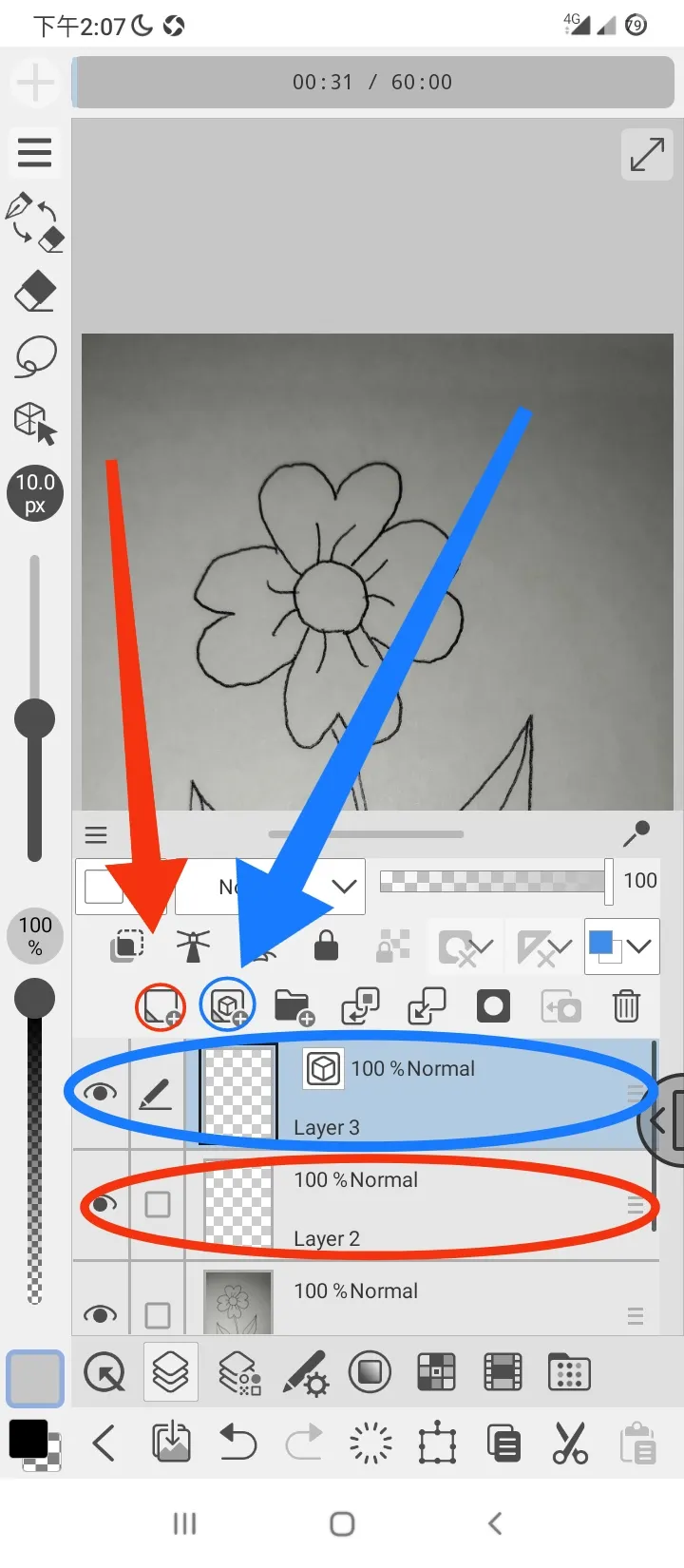Open the main hamburger menu
This screenshot has height=1568, width=684.
[x=34, y=152]
